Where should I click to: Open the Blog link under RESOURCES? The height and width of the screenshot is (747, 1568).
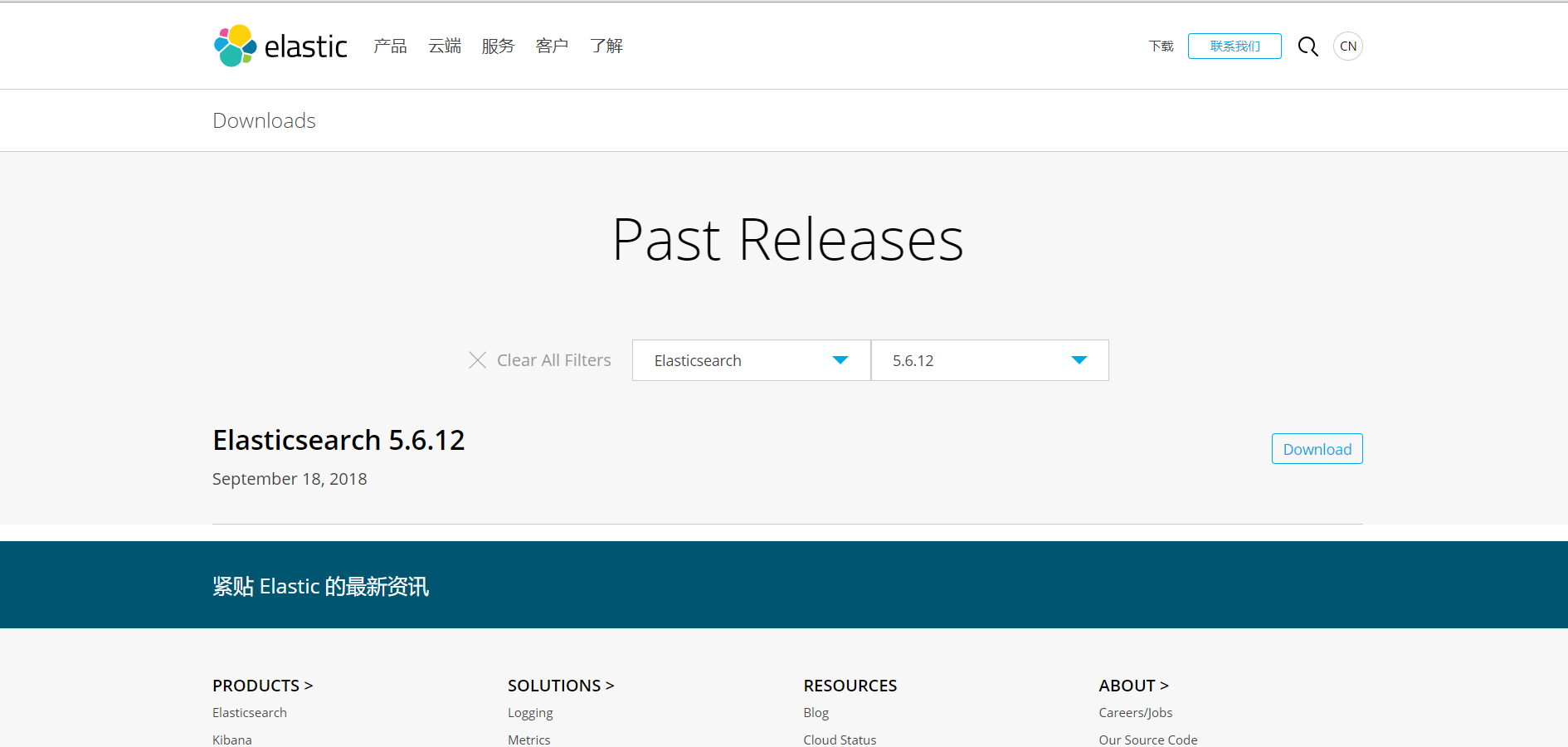(816, 712)
